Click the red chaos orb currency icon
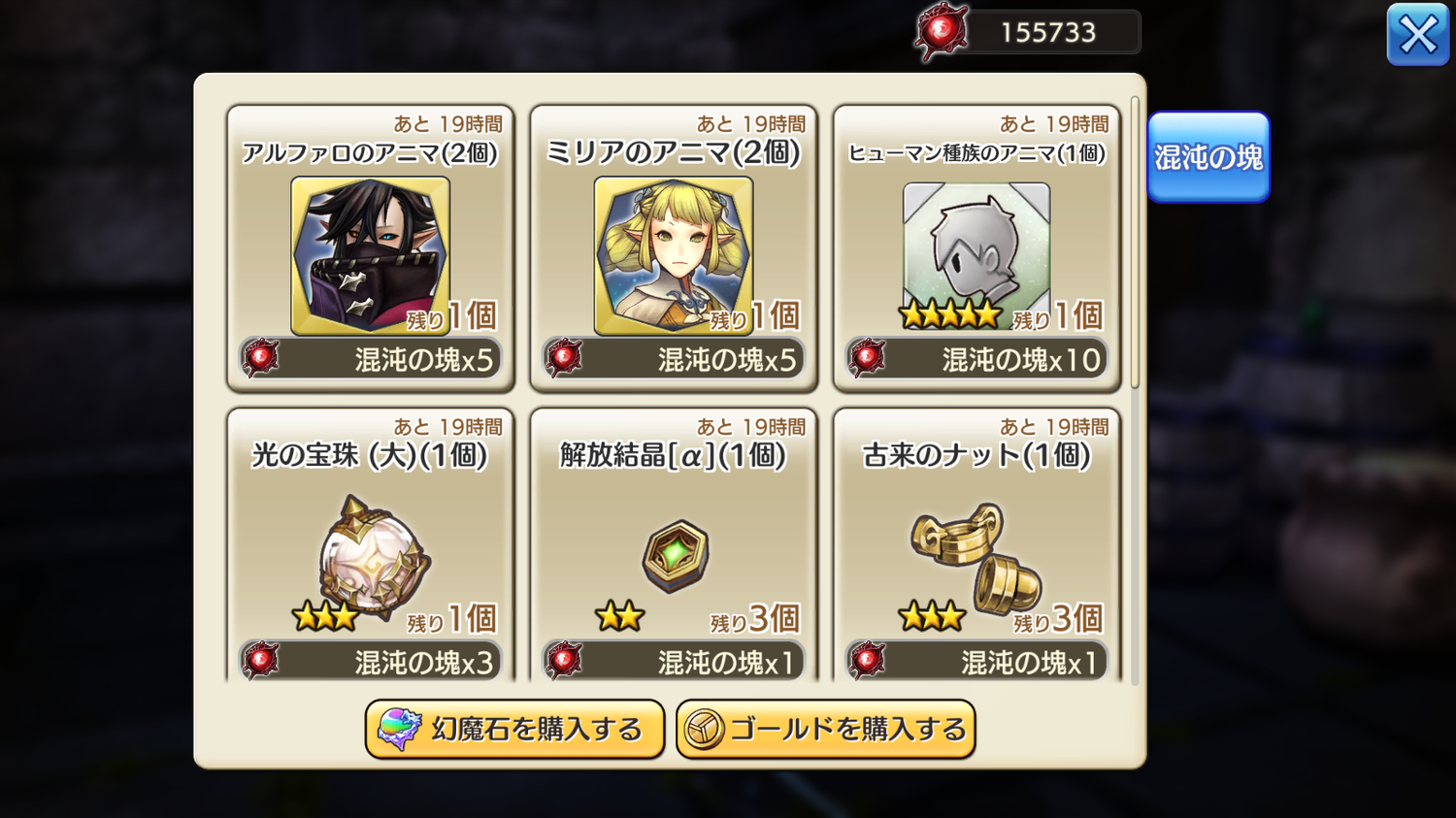Viewport: 1456px width, 818px height. [941, 32]
